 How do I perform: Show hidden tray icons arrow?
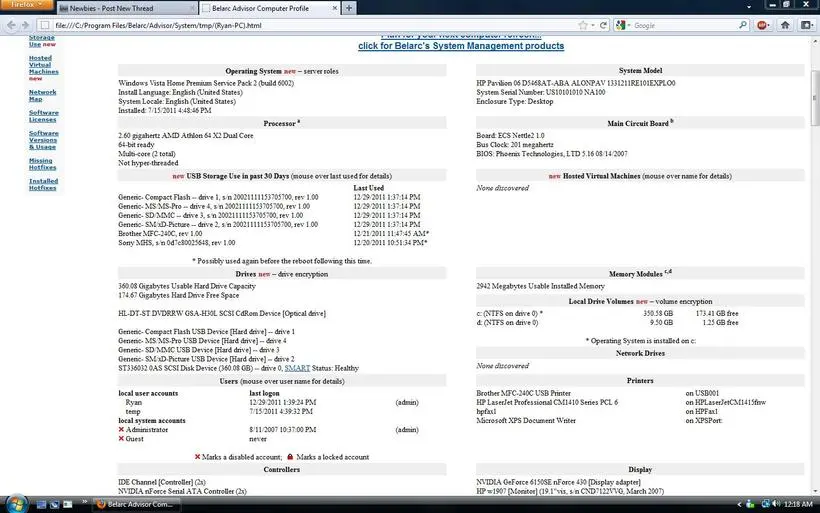tap(739, 504)
